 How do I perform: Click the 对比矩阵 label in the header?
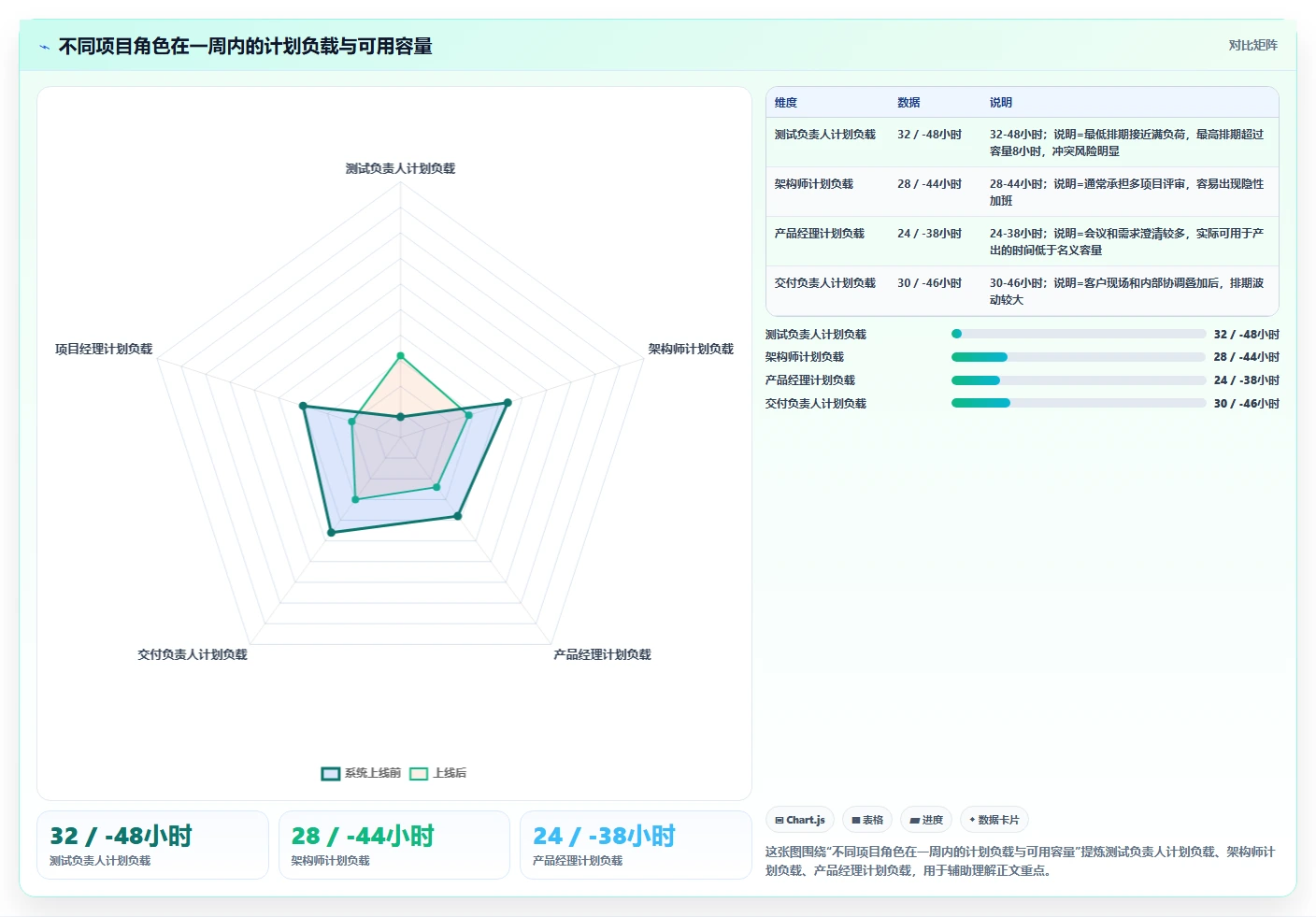1252,45
